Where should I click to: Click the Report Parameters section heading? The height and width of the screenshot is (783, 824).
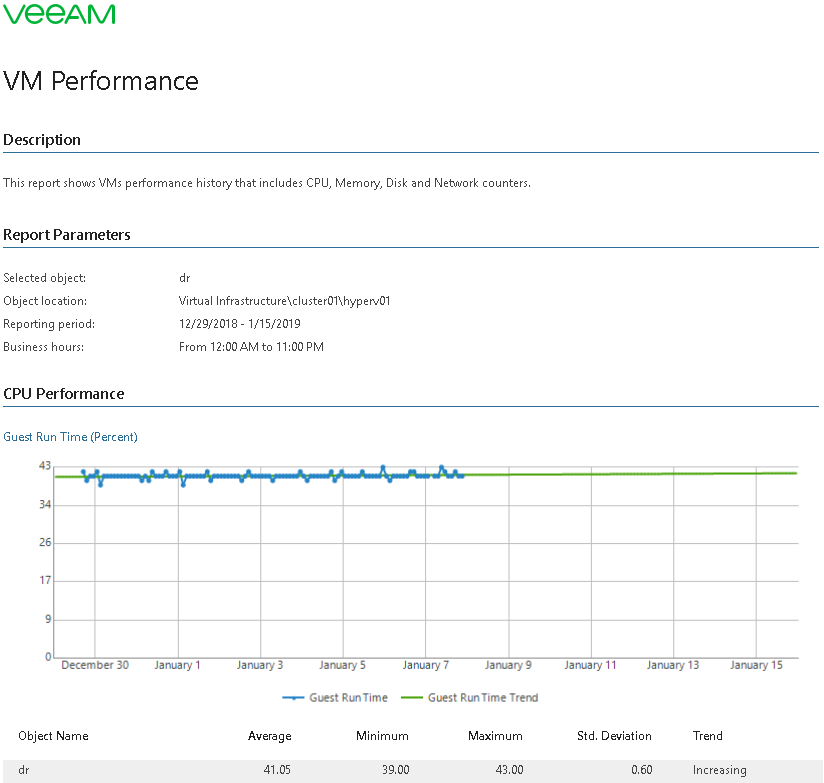[67, 235]
